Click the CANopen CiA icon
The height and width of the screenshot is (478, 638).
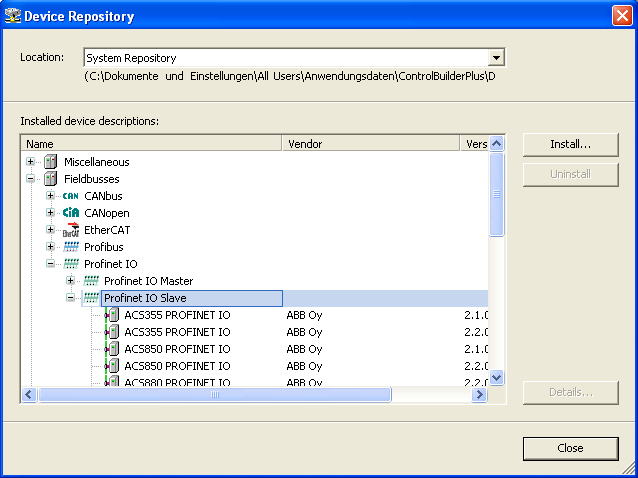click(x=70, y=213)
